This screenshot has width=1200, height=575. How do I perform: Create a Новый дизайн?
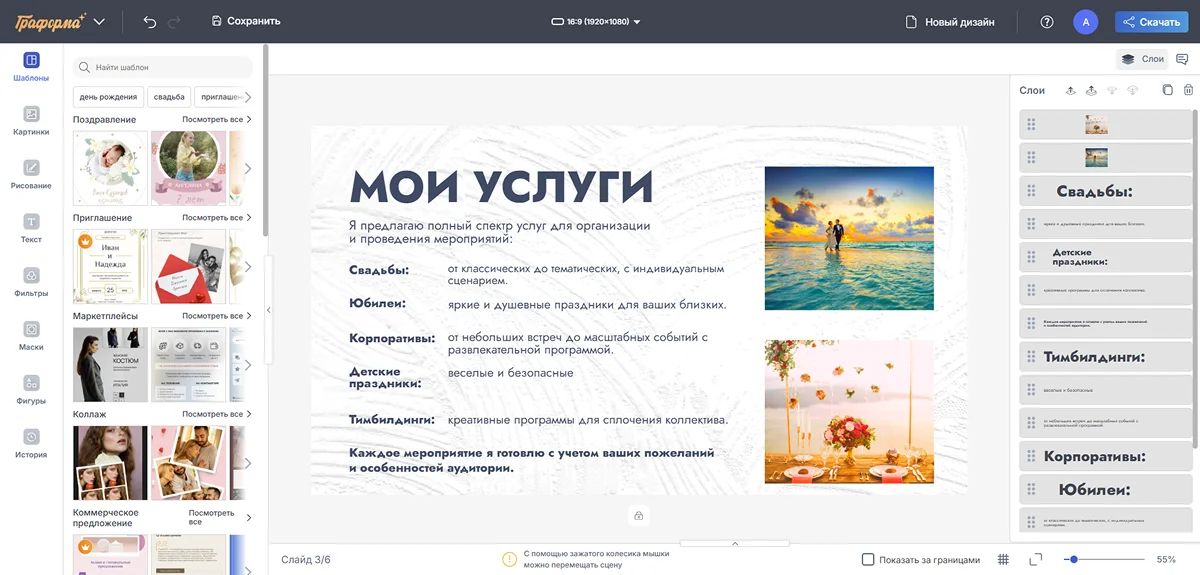pyautogui.click(x=950, y=22)
